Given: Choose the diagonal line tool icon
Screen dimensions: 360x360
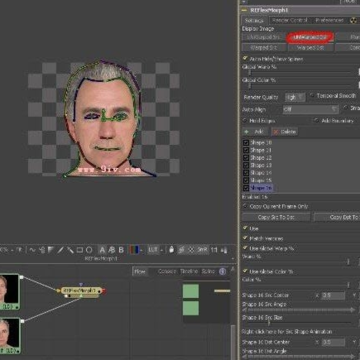Looking at the screenshot, I should (60, 250).
